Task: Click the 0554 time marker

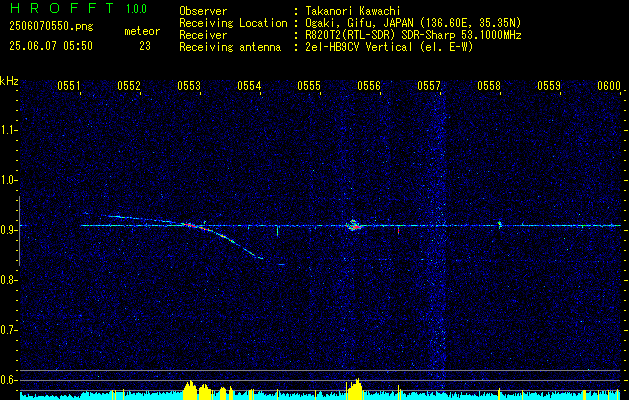Action: pos(249,85)
